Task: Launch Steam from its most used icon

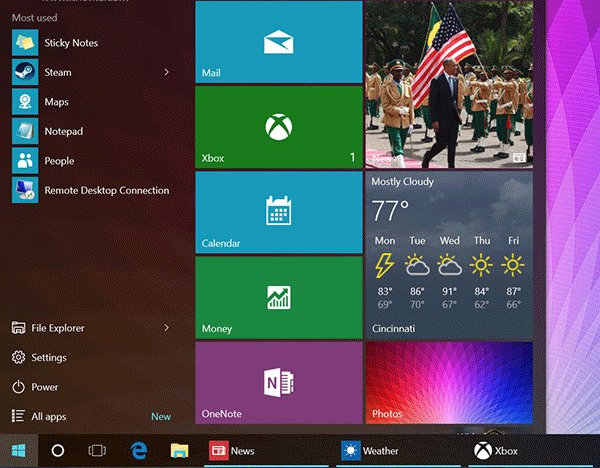Action: (25, 72)
